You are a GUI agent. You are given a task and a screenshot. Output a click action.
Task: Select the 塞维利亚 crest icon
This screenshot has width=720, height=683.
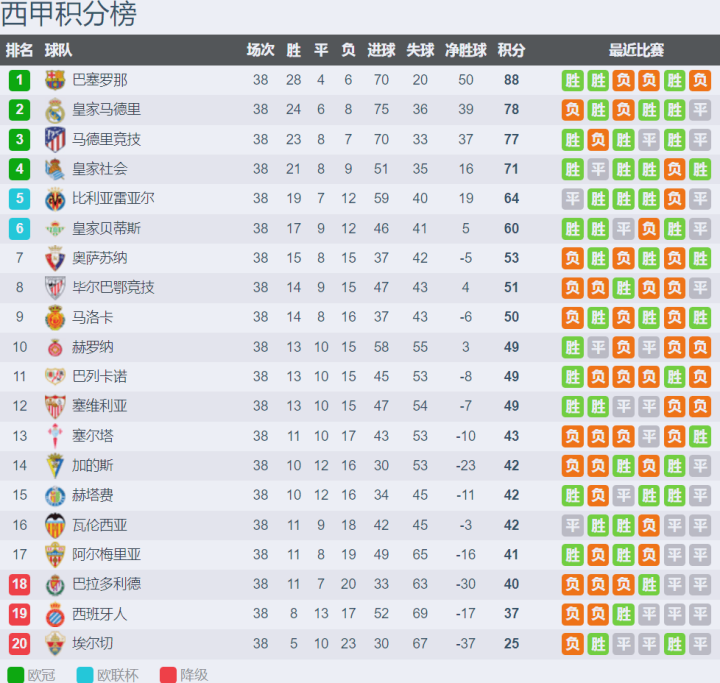(x=55, y=406)
